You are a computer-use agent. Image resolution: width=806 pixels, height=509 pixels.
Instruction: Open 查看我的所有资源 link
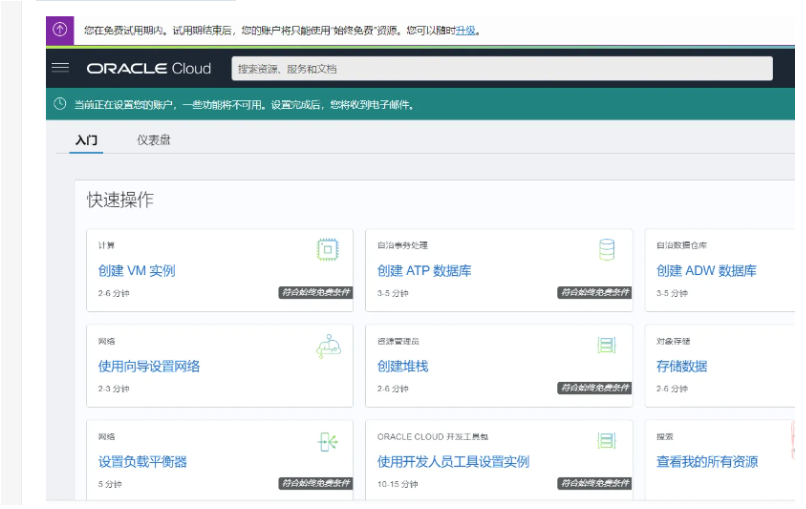(x=707, y=462)
